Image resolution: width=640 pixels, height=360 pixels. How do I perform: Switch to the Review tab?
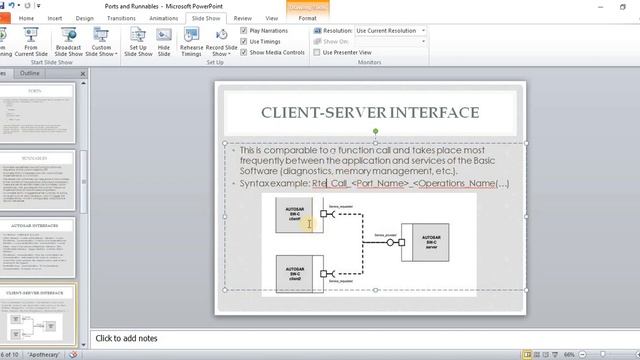point(242,18)
